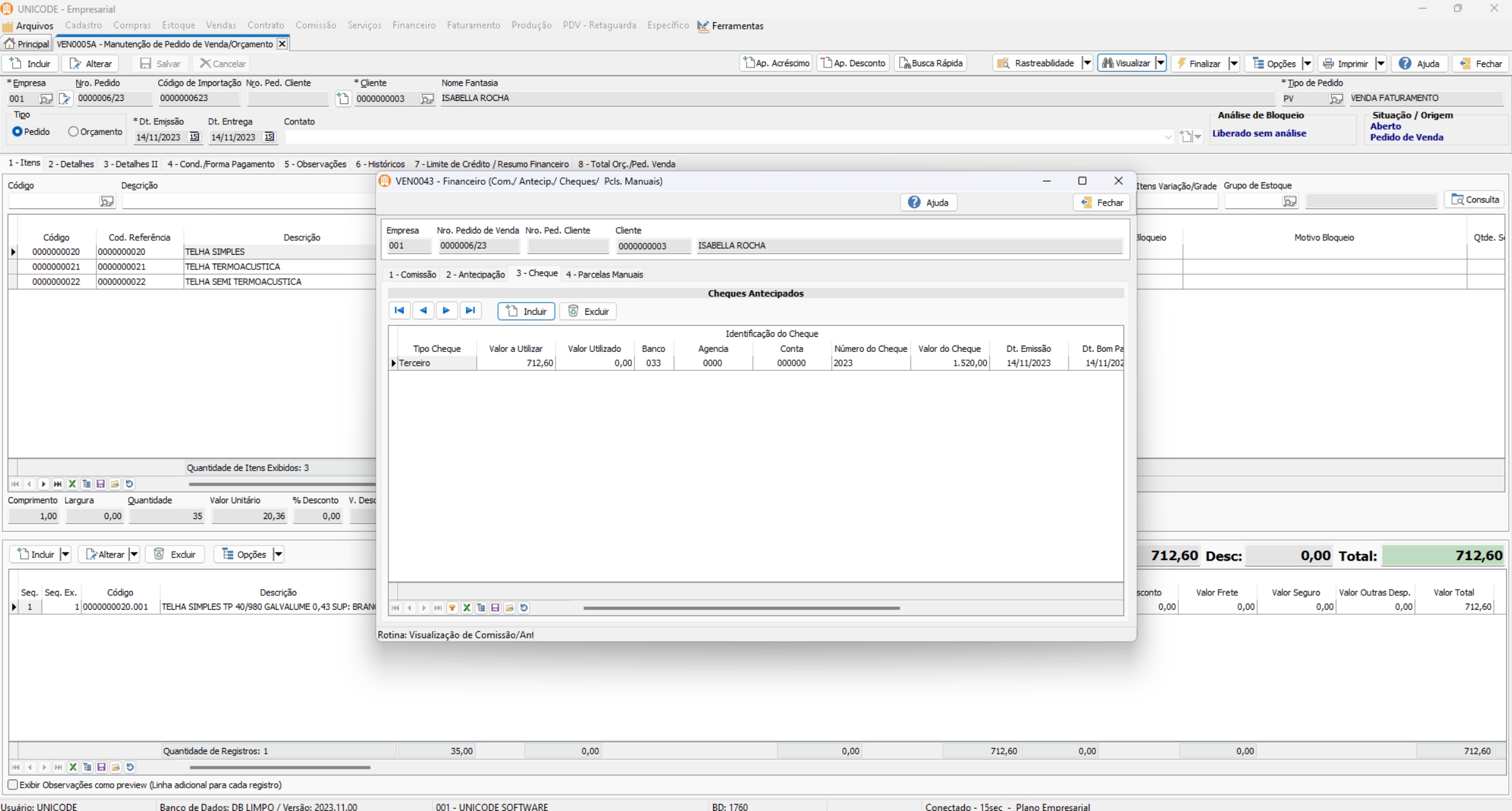Enable Exibir Observações como preview checkbox
This screenshot has height=811, width=1512.
[13, 785]
